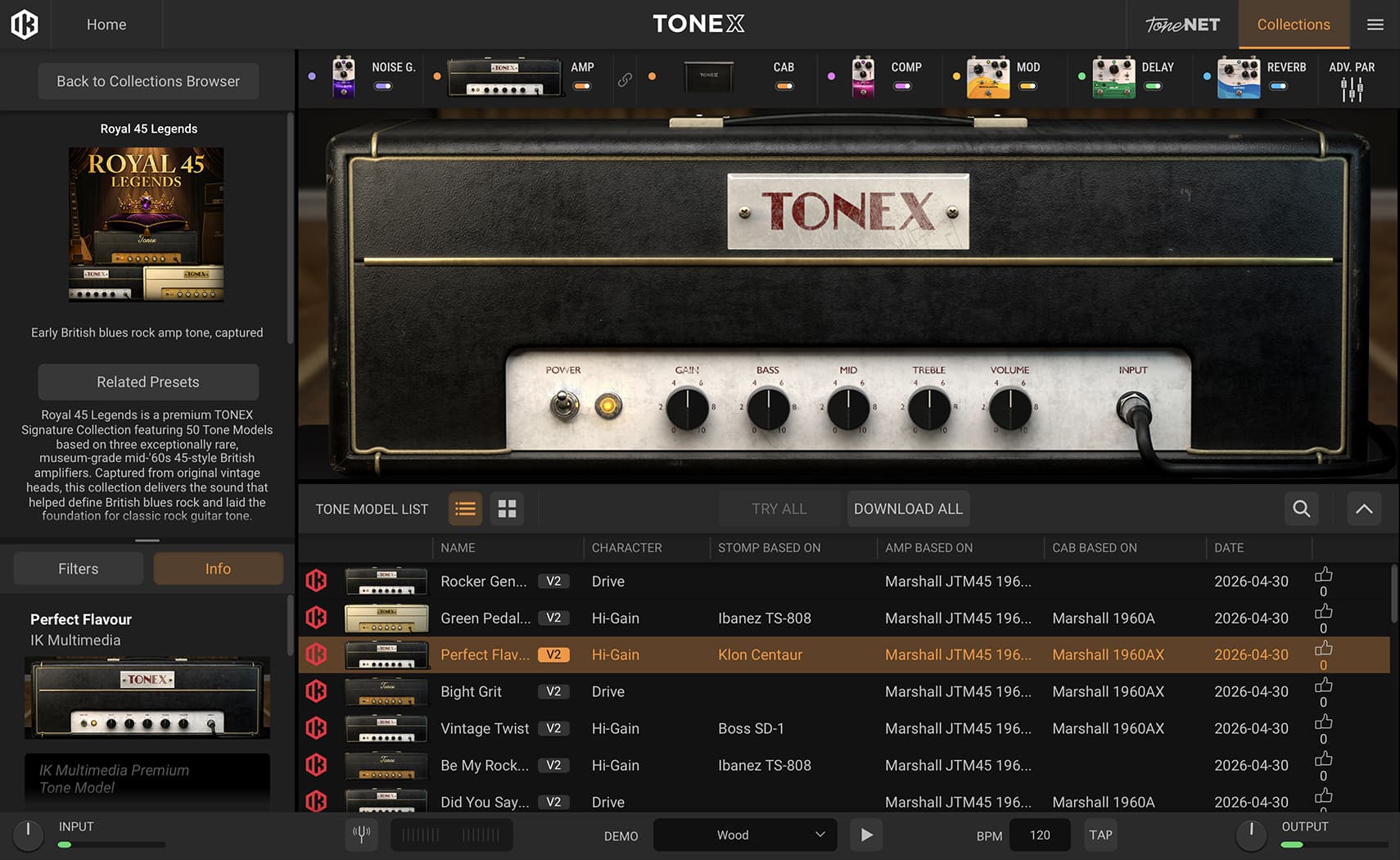Screen dimensions: 1400x860
Task: Like the Bight Grit tone model
Action: (1323, 686)
